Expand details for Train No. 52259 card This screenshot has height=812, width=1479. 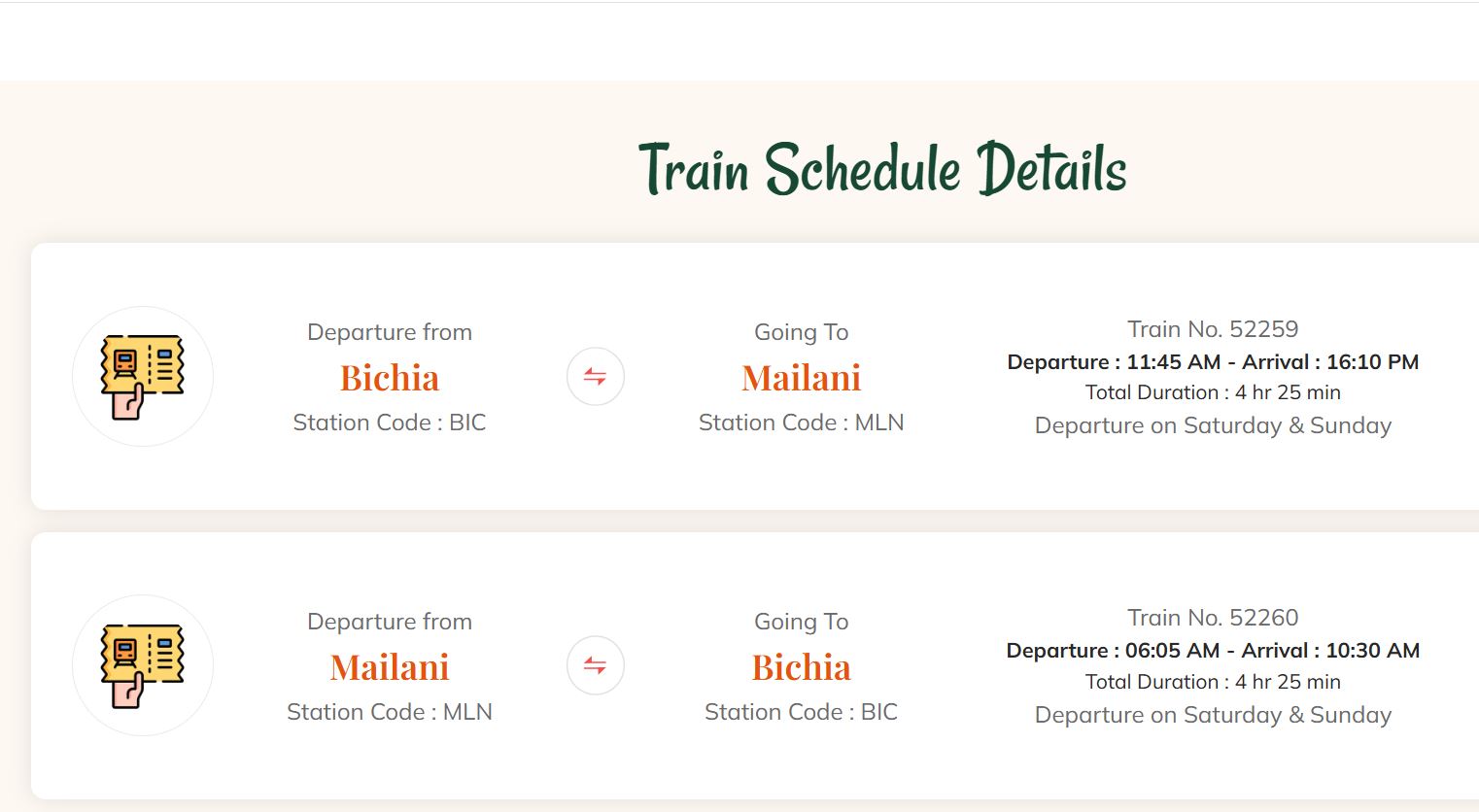pyautogui.click(x=1213, y=328)
